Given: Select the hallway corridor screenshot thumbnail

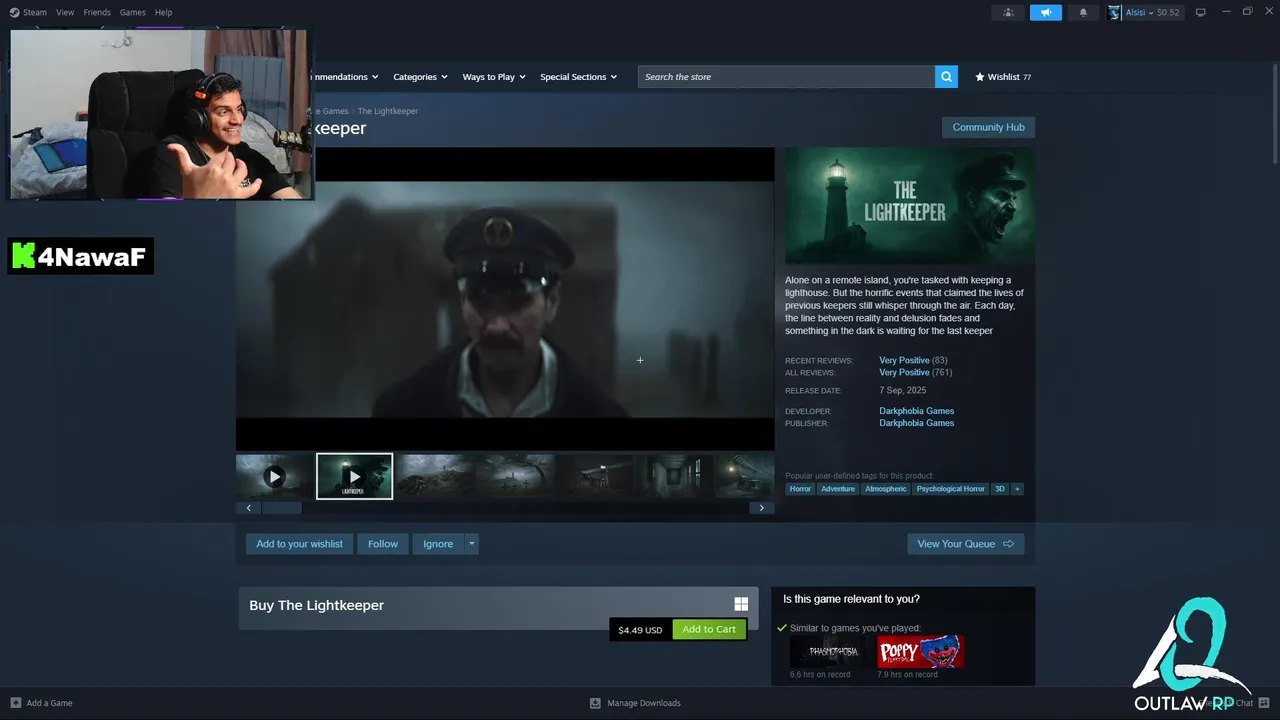Looking at the screenshot, I should [675, 476].
